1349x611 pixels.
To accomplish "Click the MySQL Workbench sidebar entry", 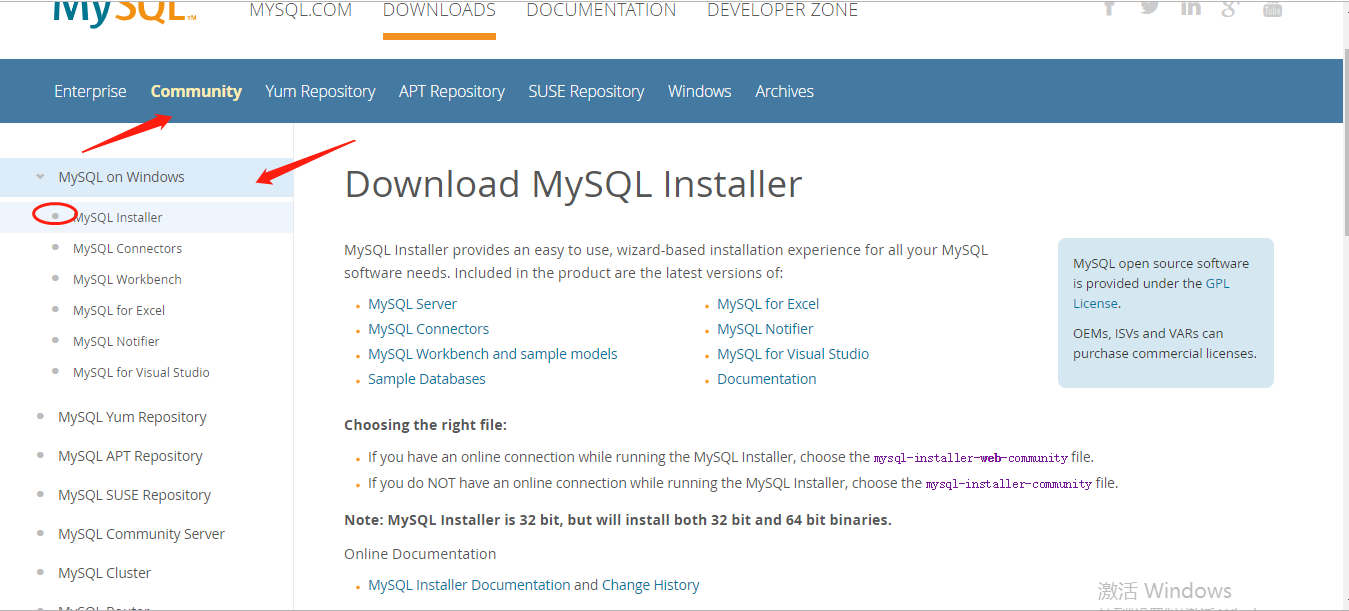I will tap(126, 279).
